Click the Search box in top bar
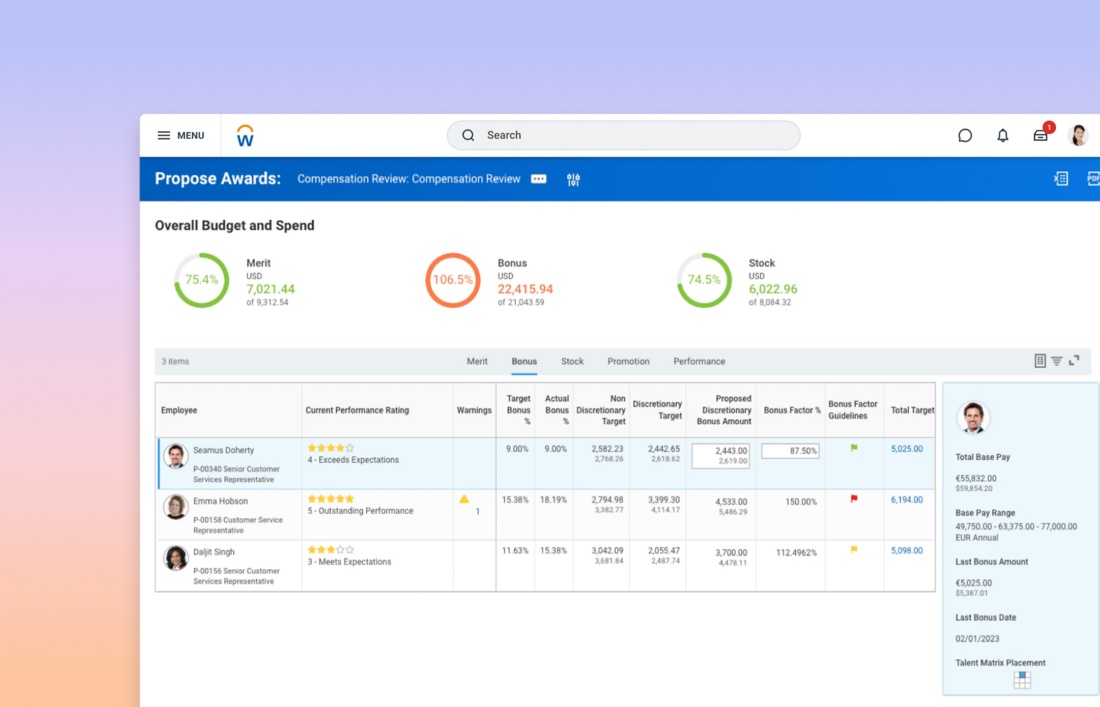Screen dimensions: 1100x707 click(x=623, y=135)
